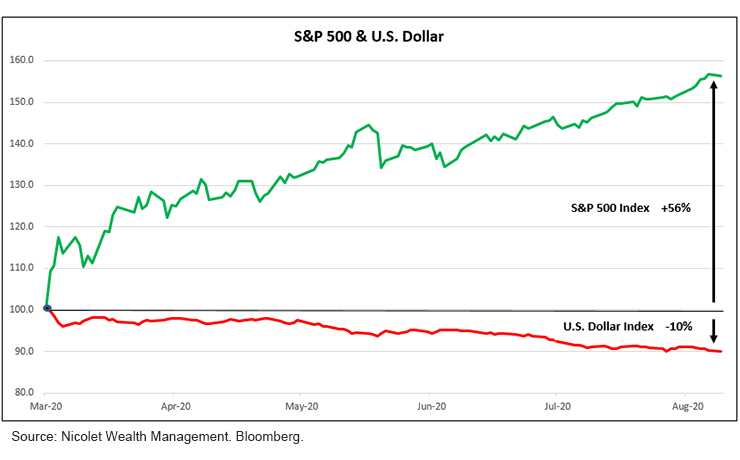
Task: Select the Aug-20 x-axis label
Action: pos(685,407)
